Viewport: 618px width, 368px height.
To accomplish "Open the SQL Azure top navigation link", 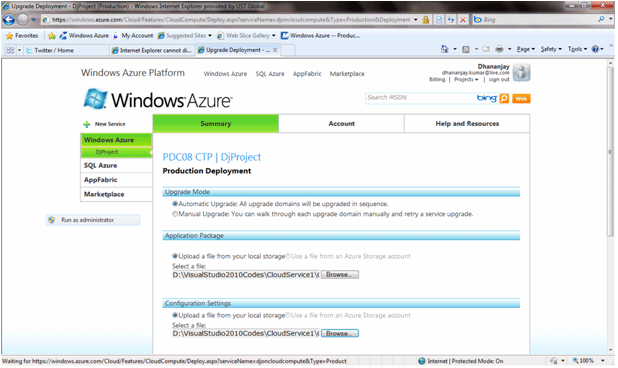I will [x=270, y=74].
